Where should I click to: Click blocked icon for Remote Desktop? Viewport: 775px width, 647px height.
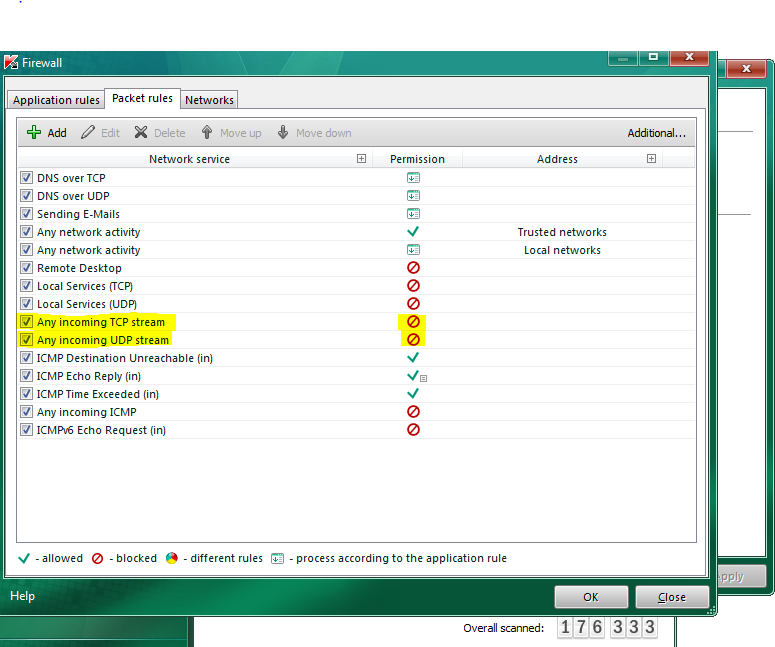413,267
